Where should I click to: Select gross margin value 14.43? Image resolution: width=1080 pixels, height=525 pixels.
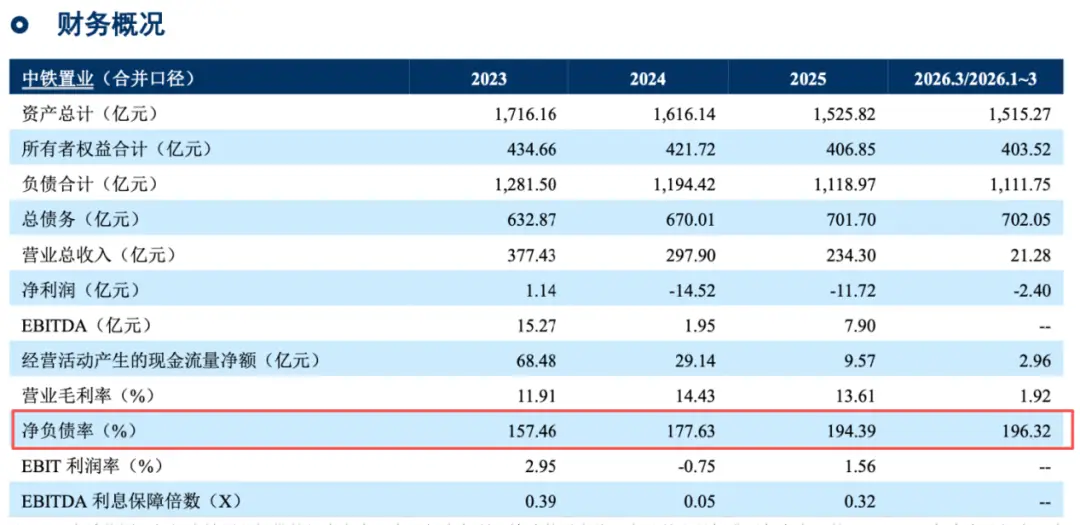[x=696, y=396]
